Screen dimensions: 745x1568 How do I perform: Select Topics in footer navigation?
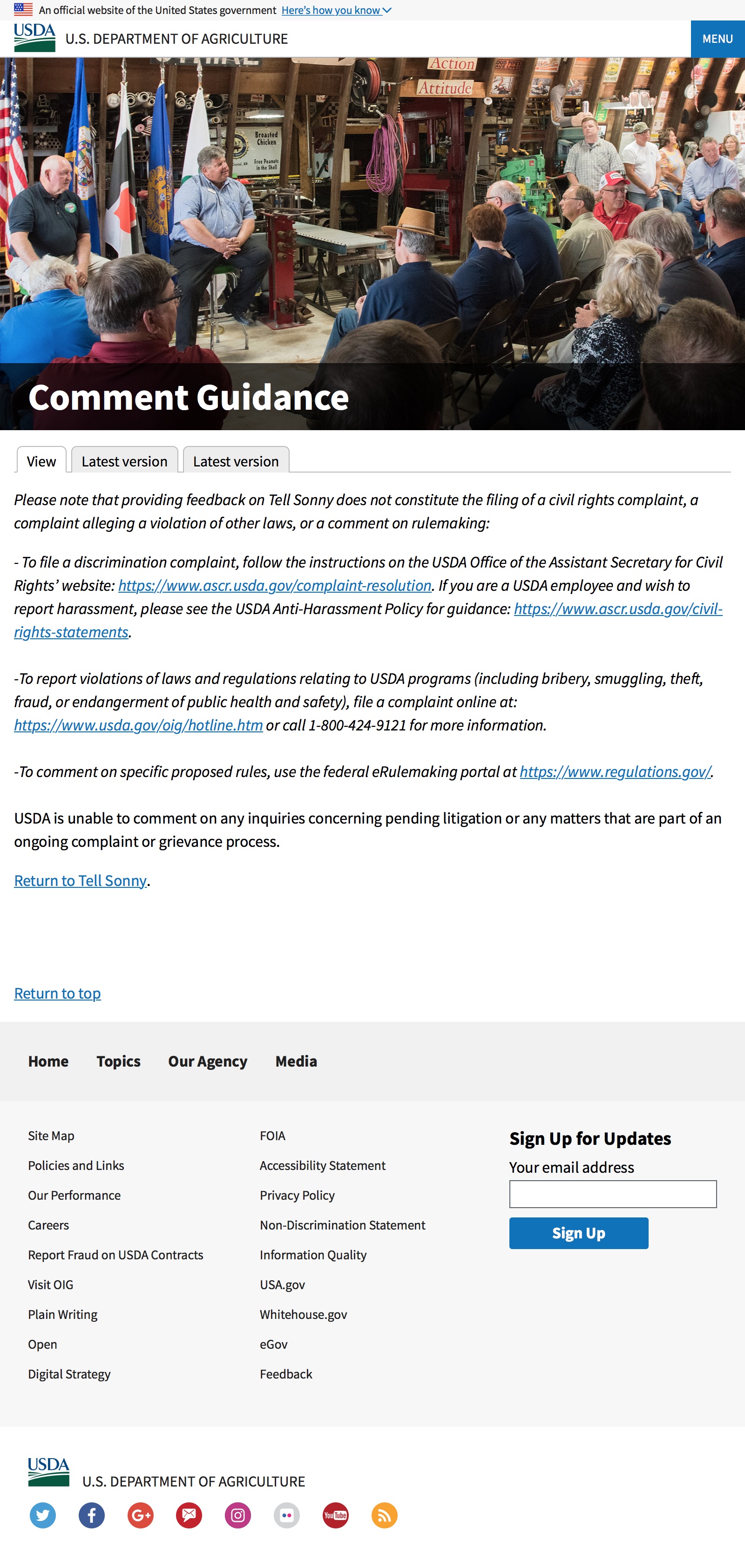118,1061
